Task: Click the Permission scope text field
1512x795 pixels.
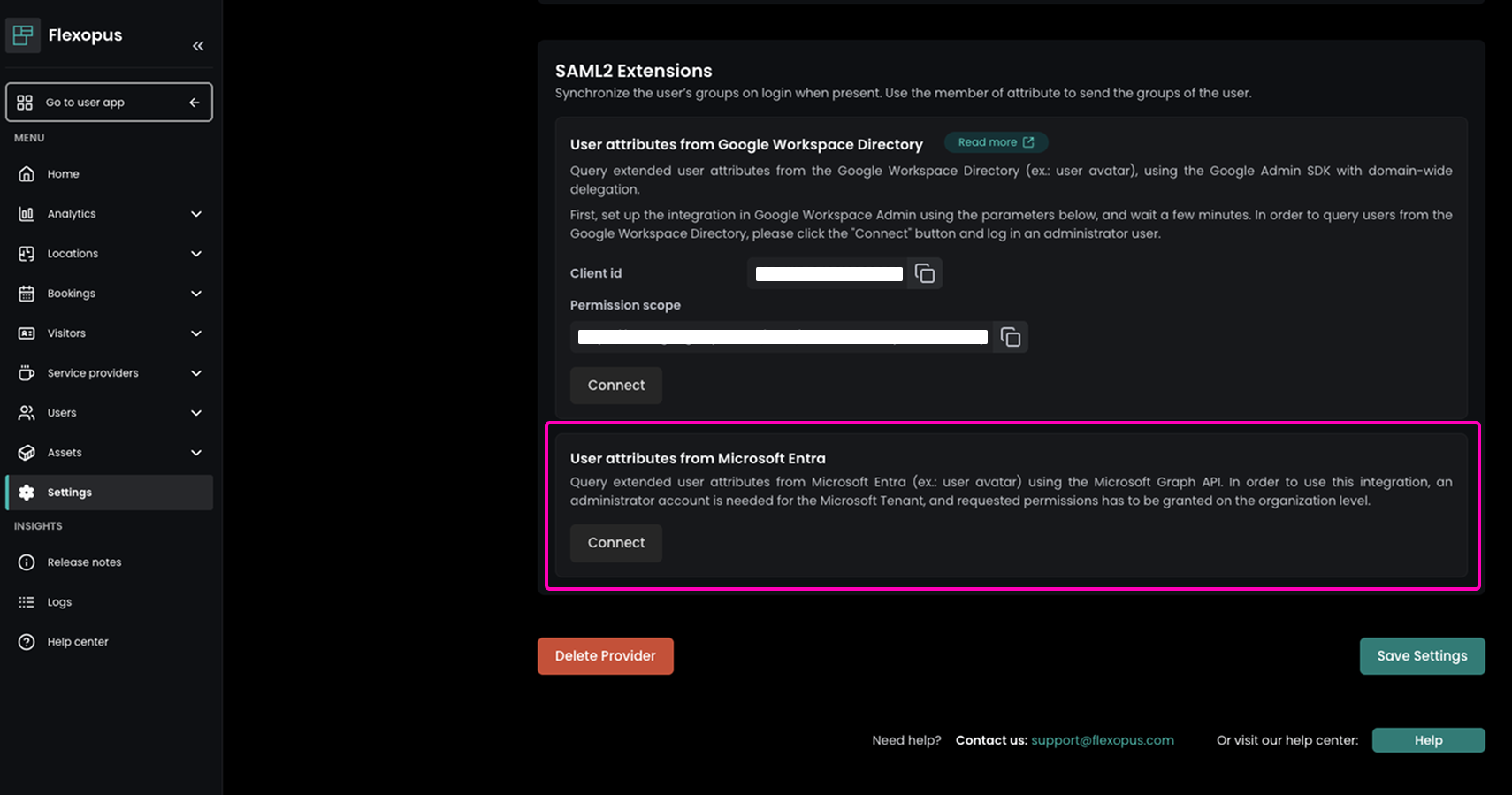Action: tap(783, 337)
